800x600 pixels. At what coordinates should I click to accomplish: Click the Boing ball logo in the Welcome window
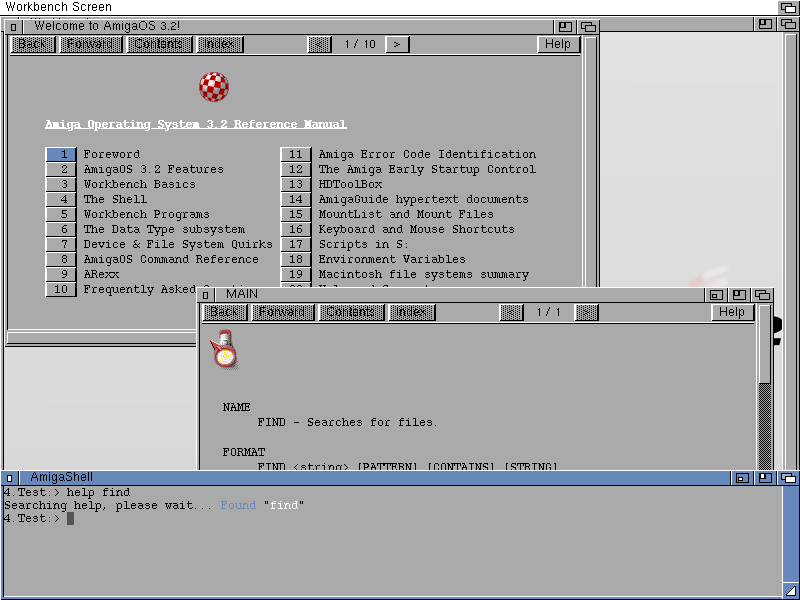(214, 87)
